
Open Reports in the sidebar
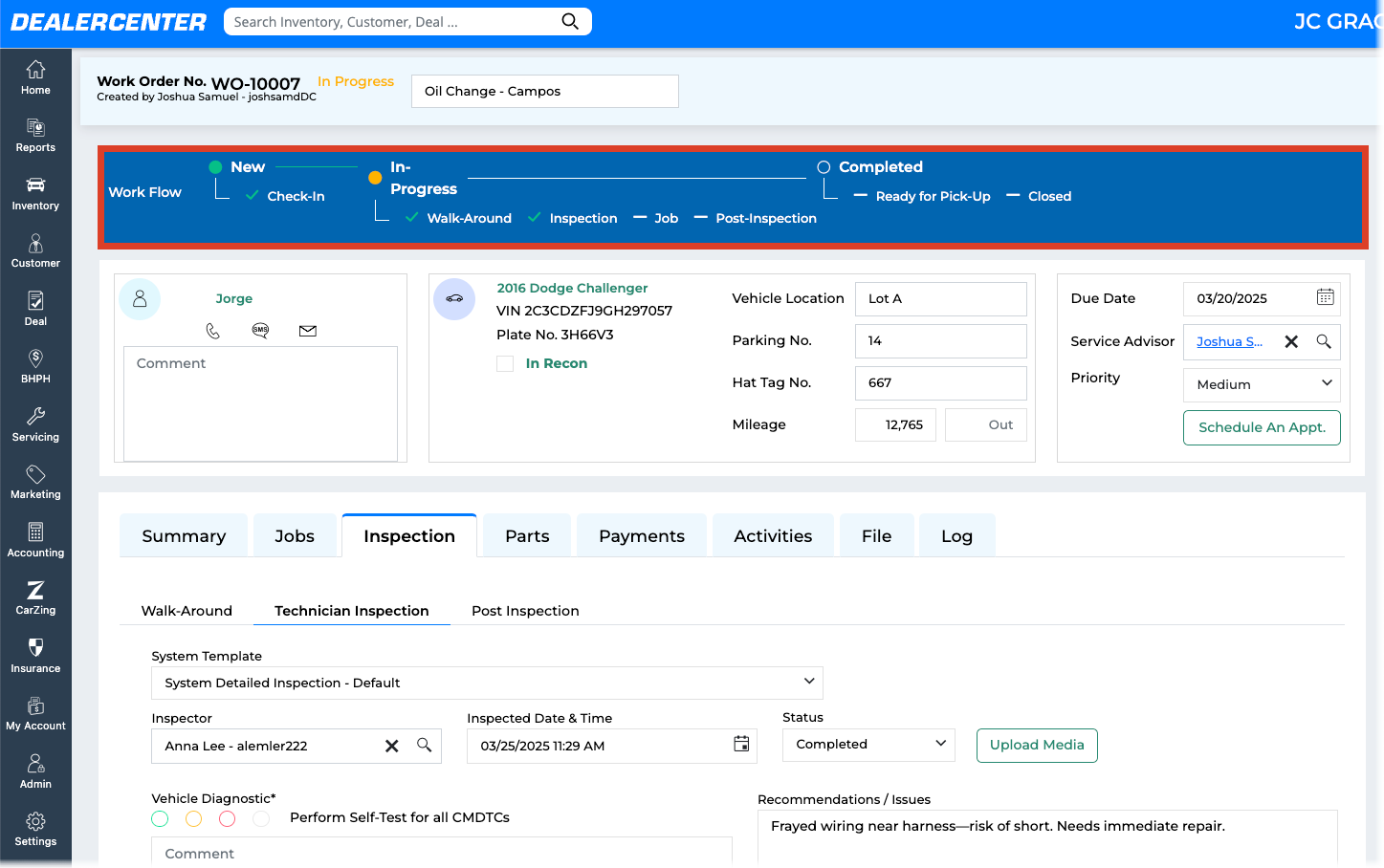tap(35, 136)
